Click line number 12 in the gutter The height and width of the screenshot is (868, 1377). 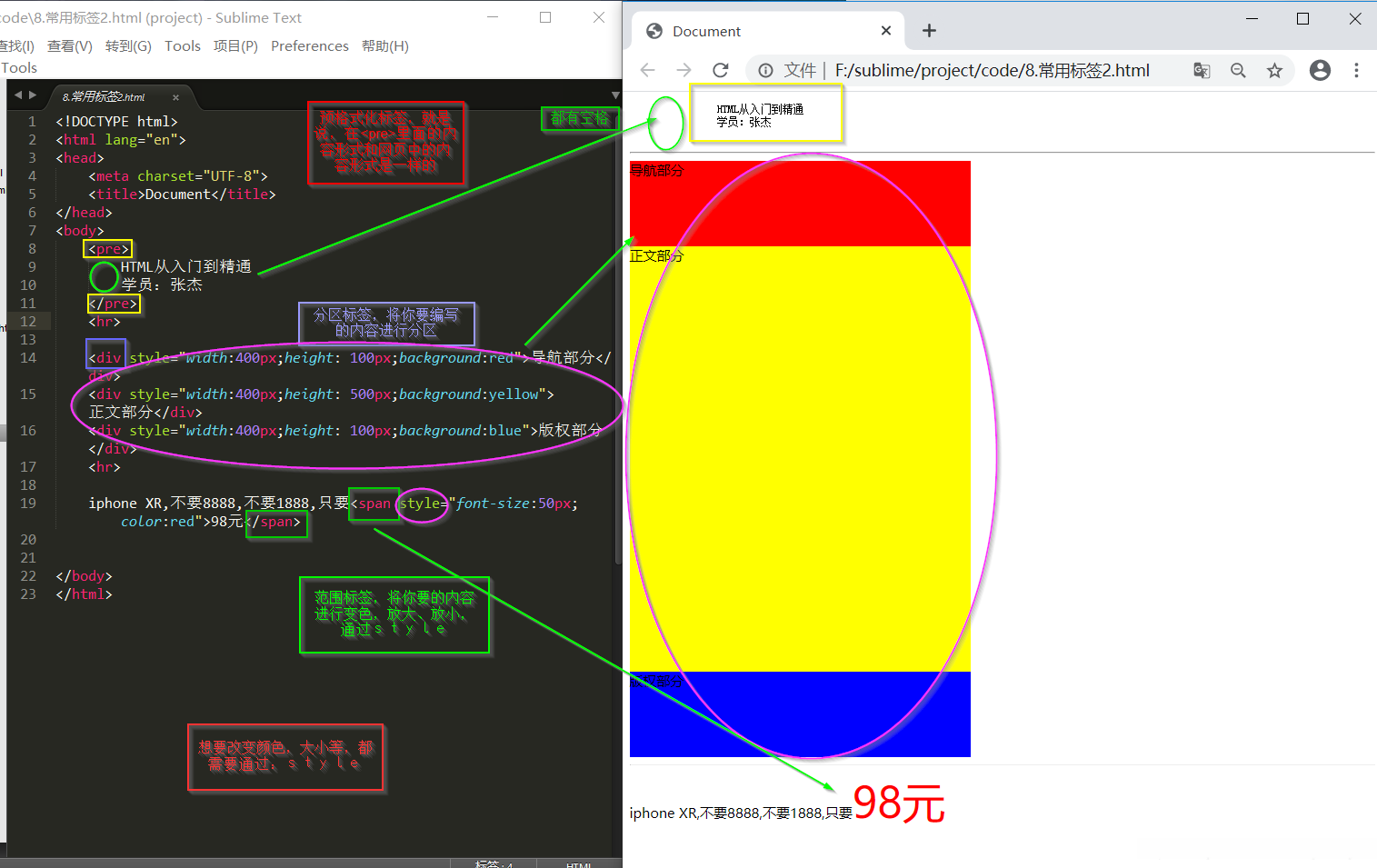pos(28,321)
